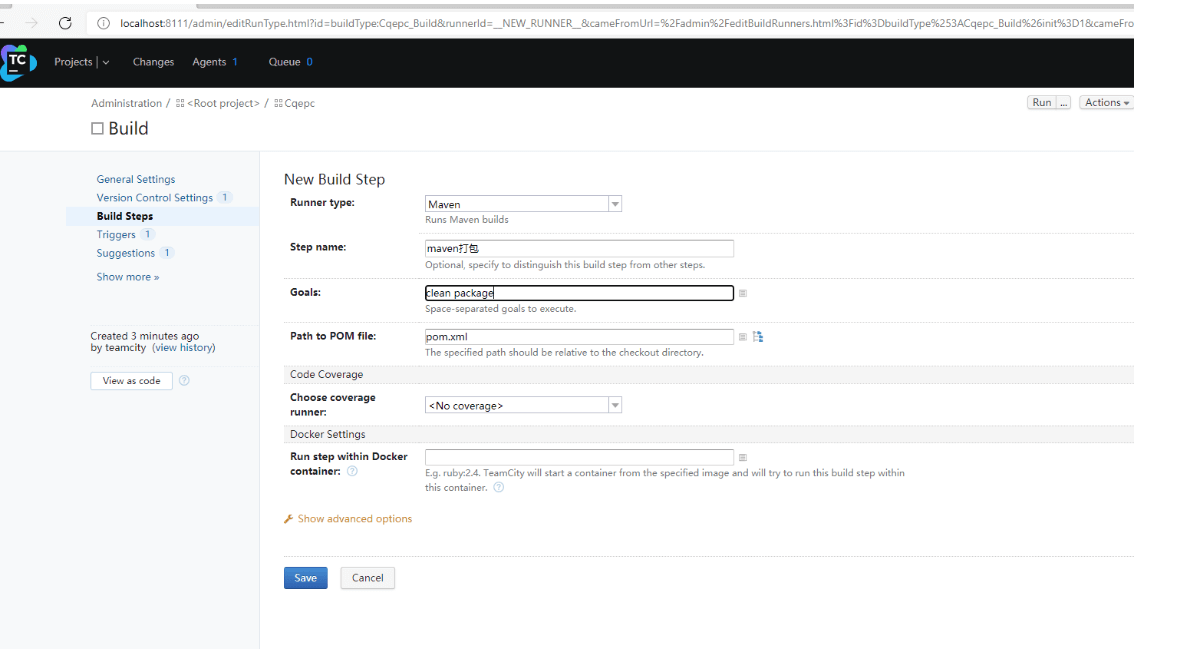Open the Changes tab in top navigation
This screenshot has height=653, width=1178.
tap(153, 62)
